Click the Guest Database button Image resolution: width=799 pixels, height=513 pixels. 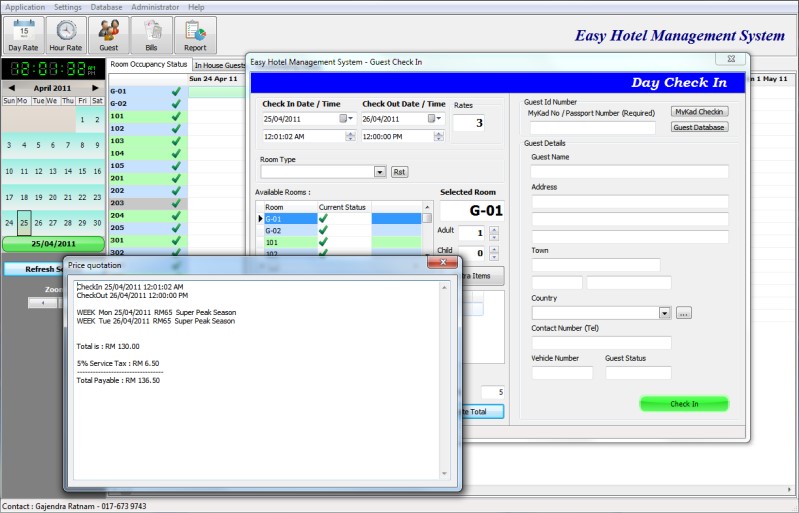click(699, 127)
